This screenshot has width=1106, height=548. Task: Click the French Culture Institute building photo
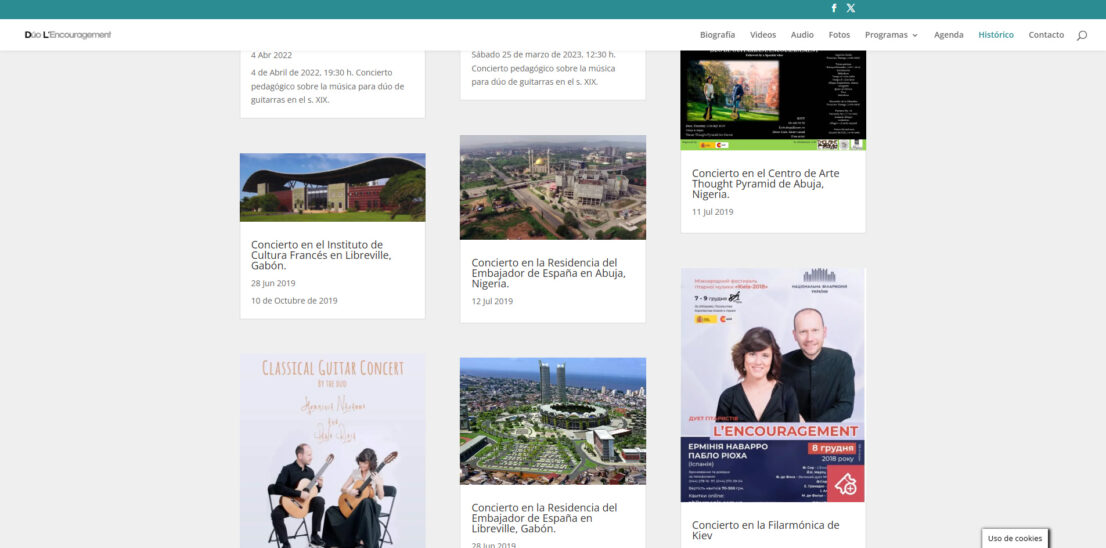[332, 187]
